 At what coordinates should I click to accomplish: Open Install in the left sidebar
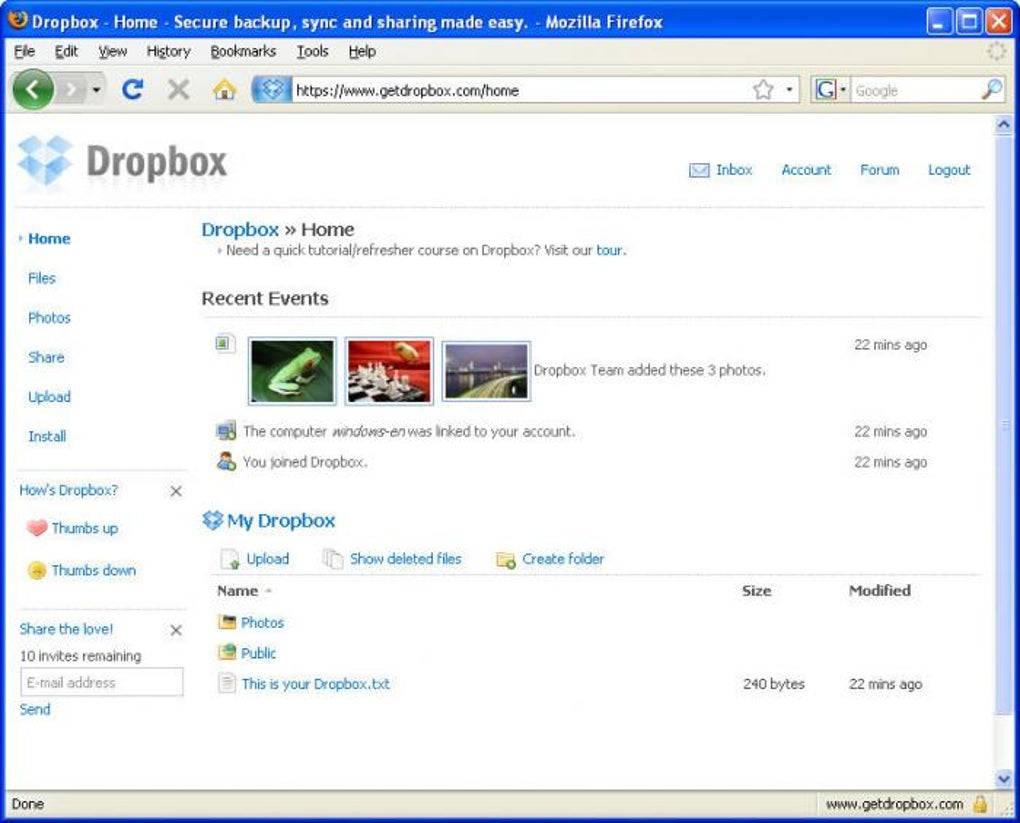point(47,437)
